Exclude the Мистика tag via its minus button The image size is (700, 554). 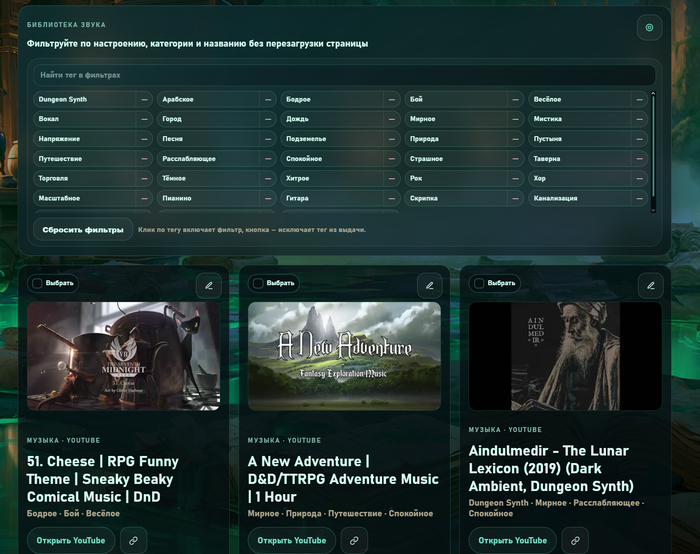click(x=639, y=119)
